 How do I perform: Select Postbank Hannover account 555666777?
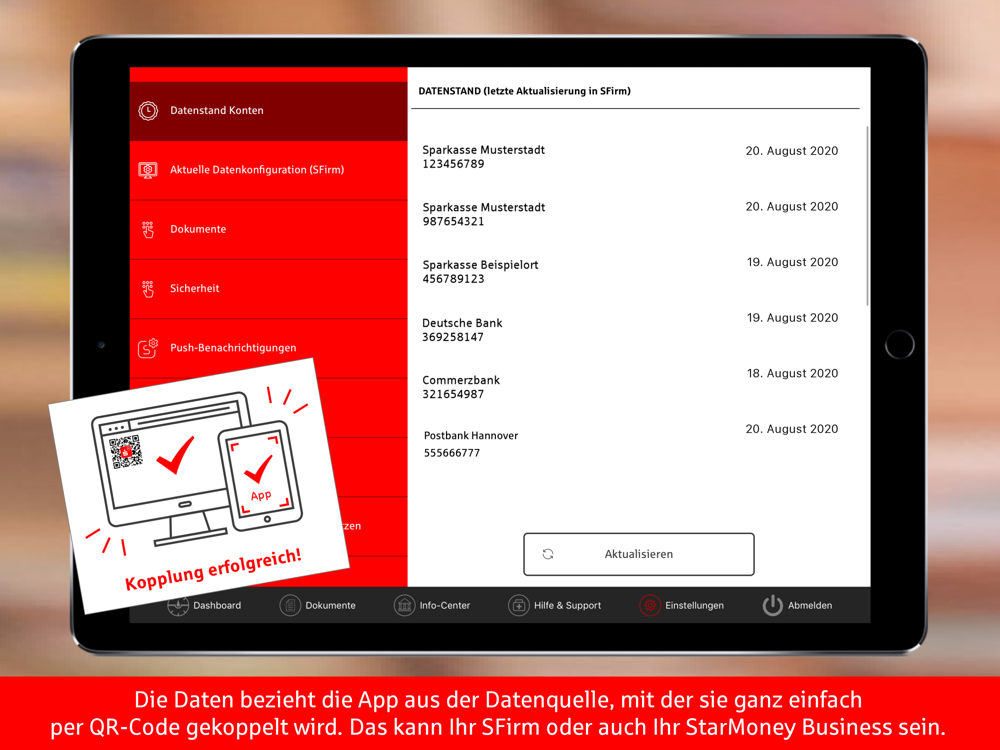coord(630,443)
